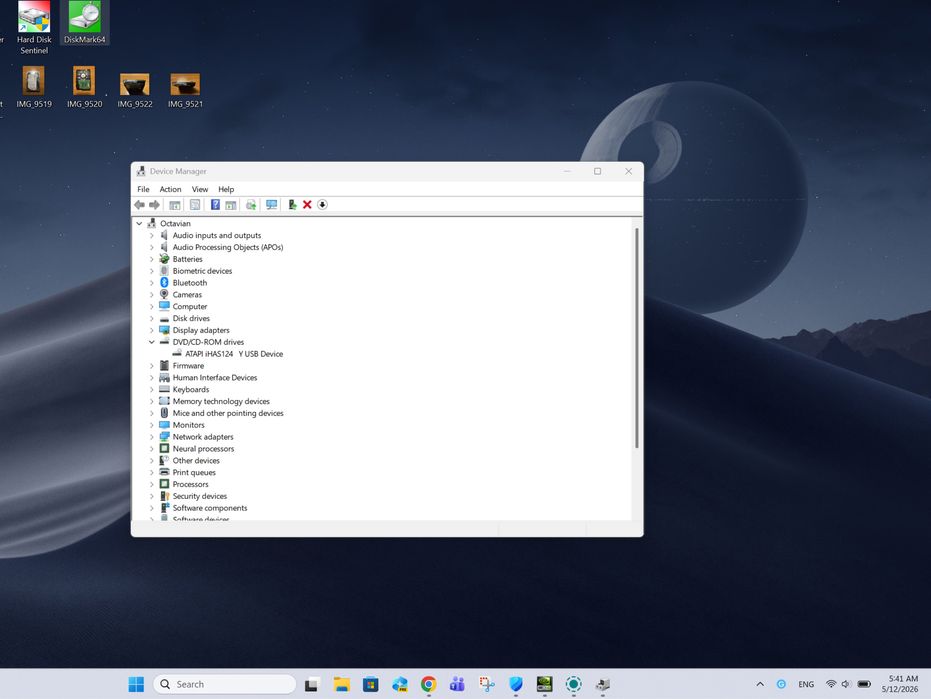Click the Wi-Fi icon in system tray
Screen dimensions: 931x699
[x=831, y=684]
